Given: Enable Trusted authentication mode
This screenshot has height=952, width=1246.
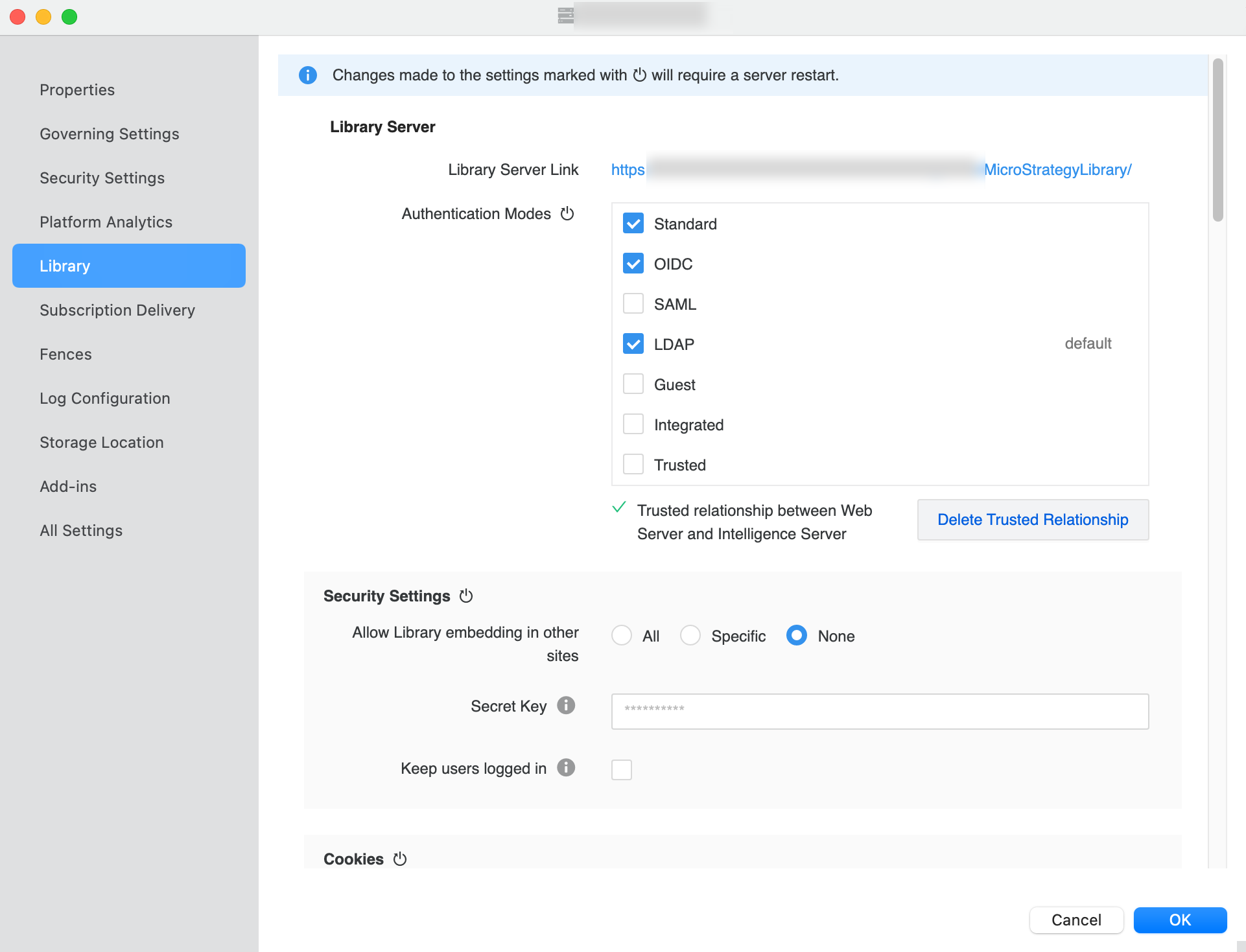Looking at the screenshot, I should [x=633, y=463].
